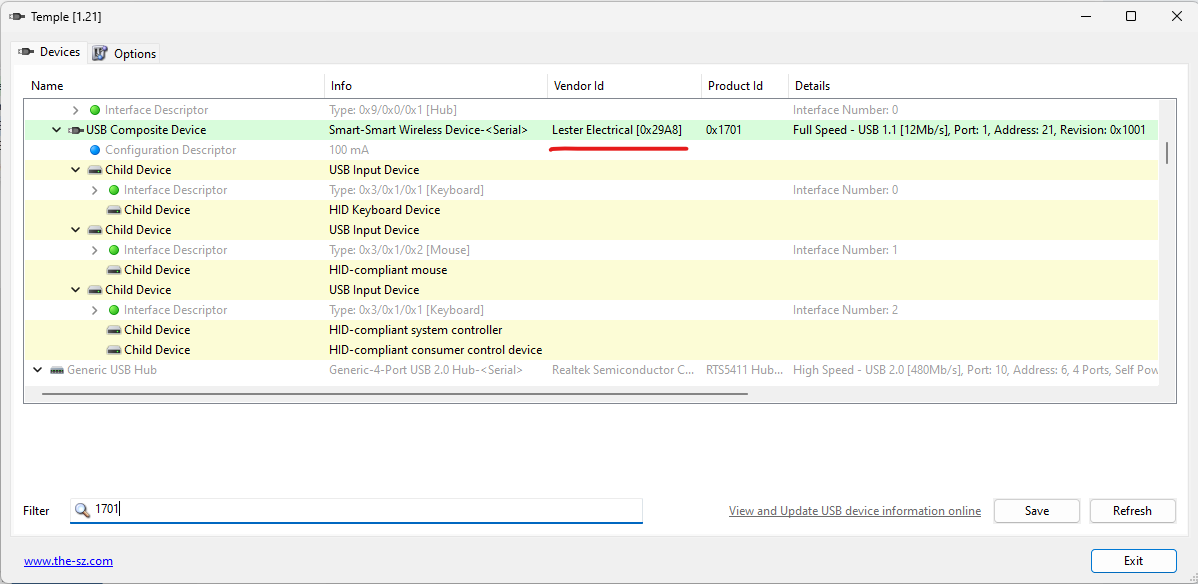
Task: Click green dot of Interface Number 2 descriptor
Action: click(x=114, y=310)
